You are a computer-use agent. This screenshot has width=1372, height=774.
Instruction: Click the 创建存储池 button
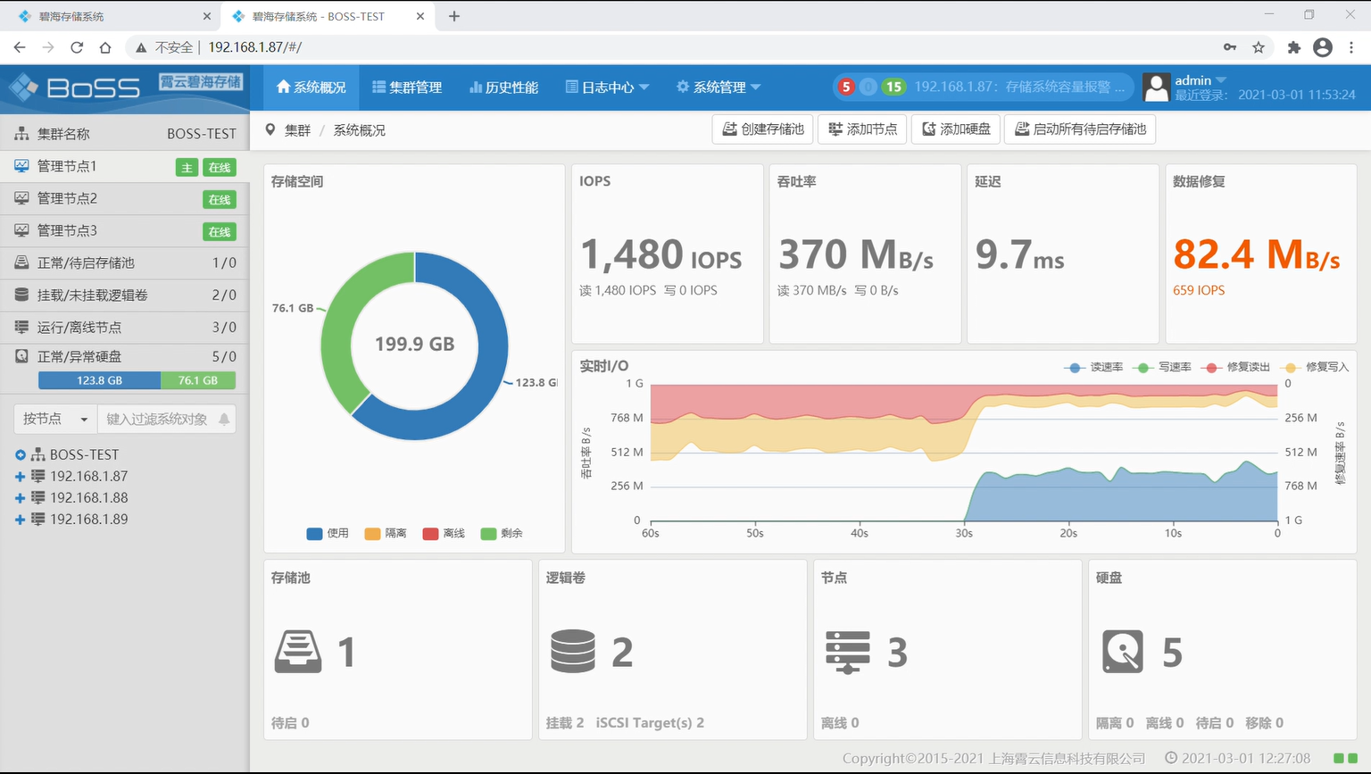pos(763,129)
